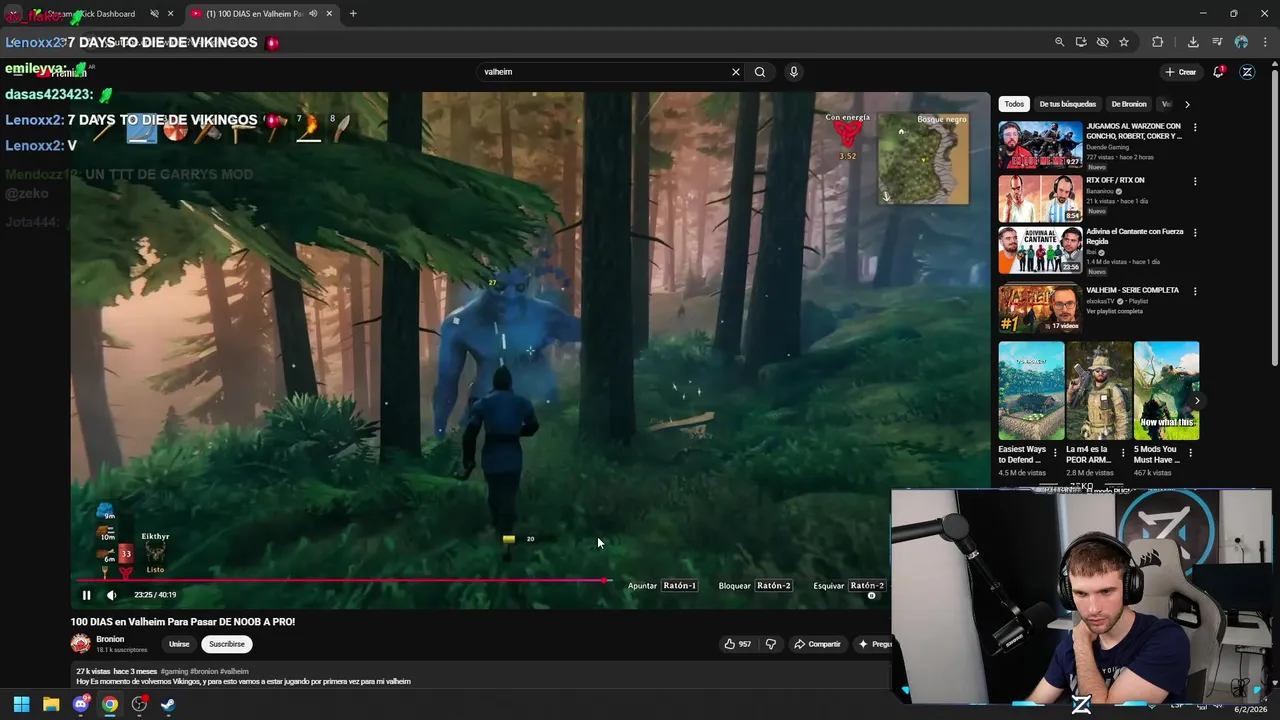Advance the Shorts shelf with the next arrow
The height and width of the screenshot is (720, 1280).
[1197, 401]
